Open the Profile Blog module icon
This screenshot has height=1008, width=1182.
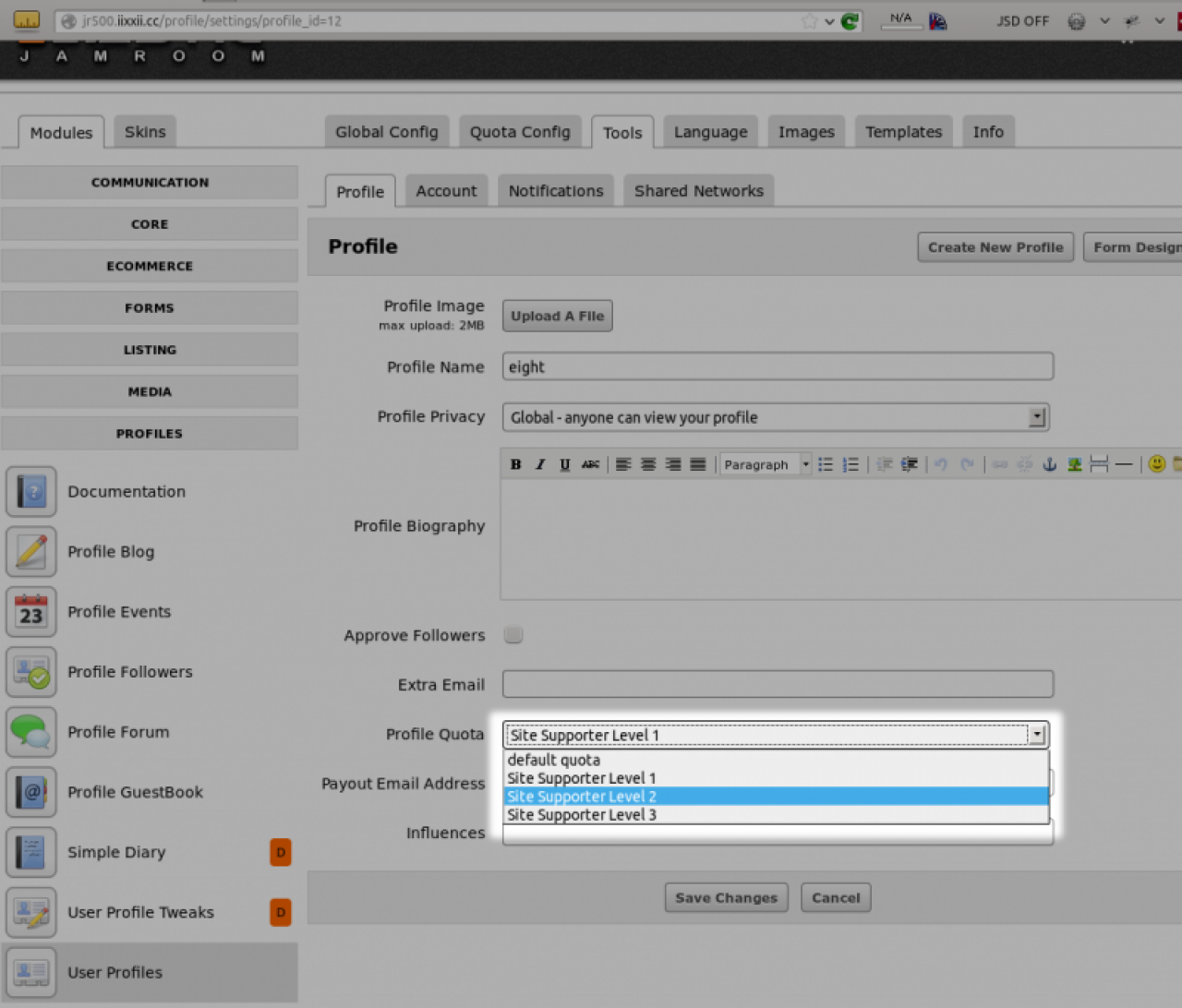click(31, 552)
